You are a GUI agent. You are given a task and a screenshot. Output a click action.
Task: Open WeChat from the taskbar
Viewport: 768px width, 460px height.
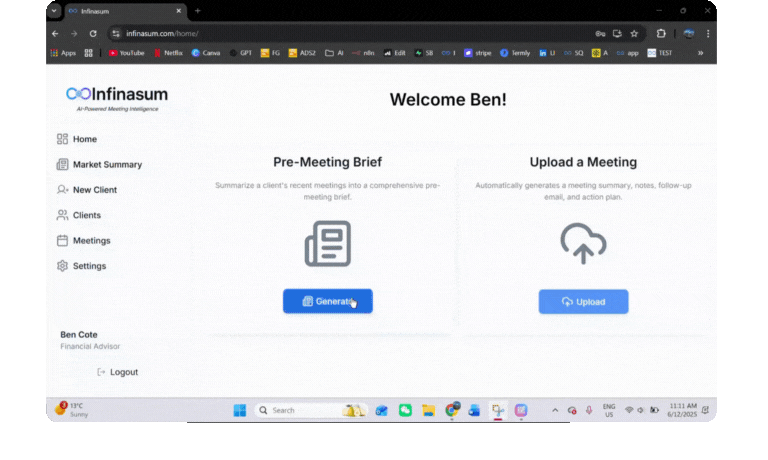point(405,411)
